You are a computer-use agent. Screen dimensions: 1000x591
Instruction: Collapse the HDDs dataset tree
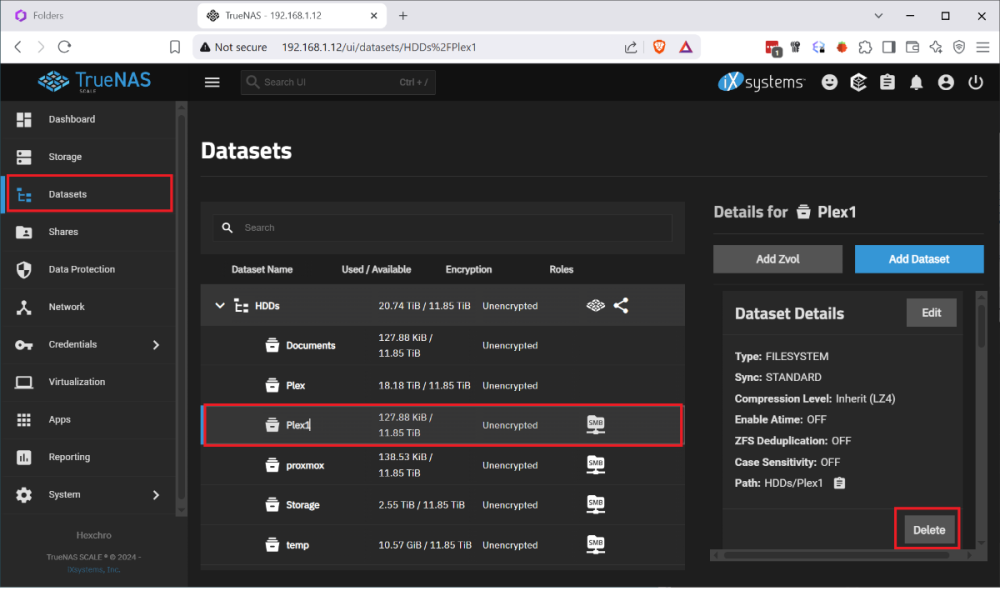220,306
